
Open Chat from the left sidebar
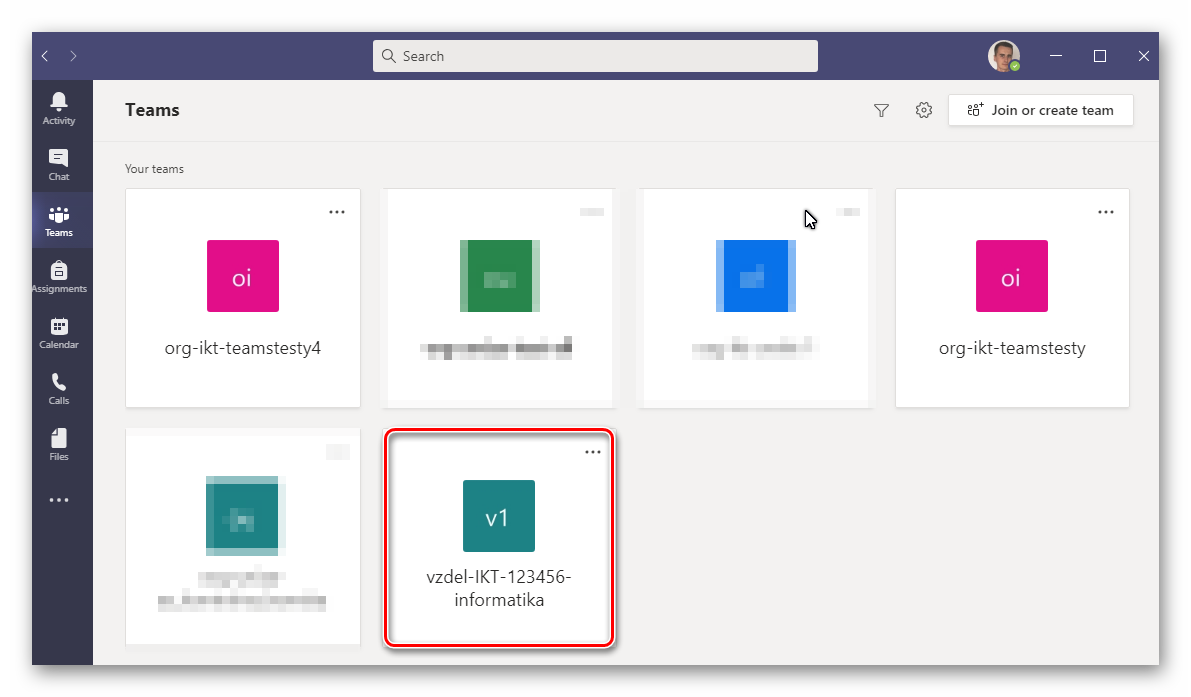coord(59,164)
